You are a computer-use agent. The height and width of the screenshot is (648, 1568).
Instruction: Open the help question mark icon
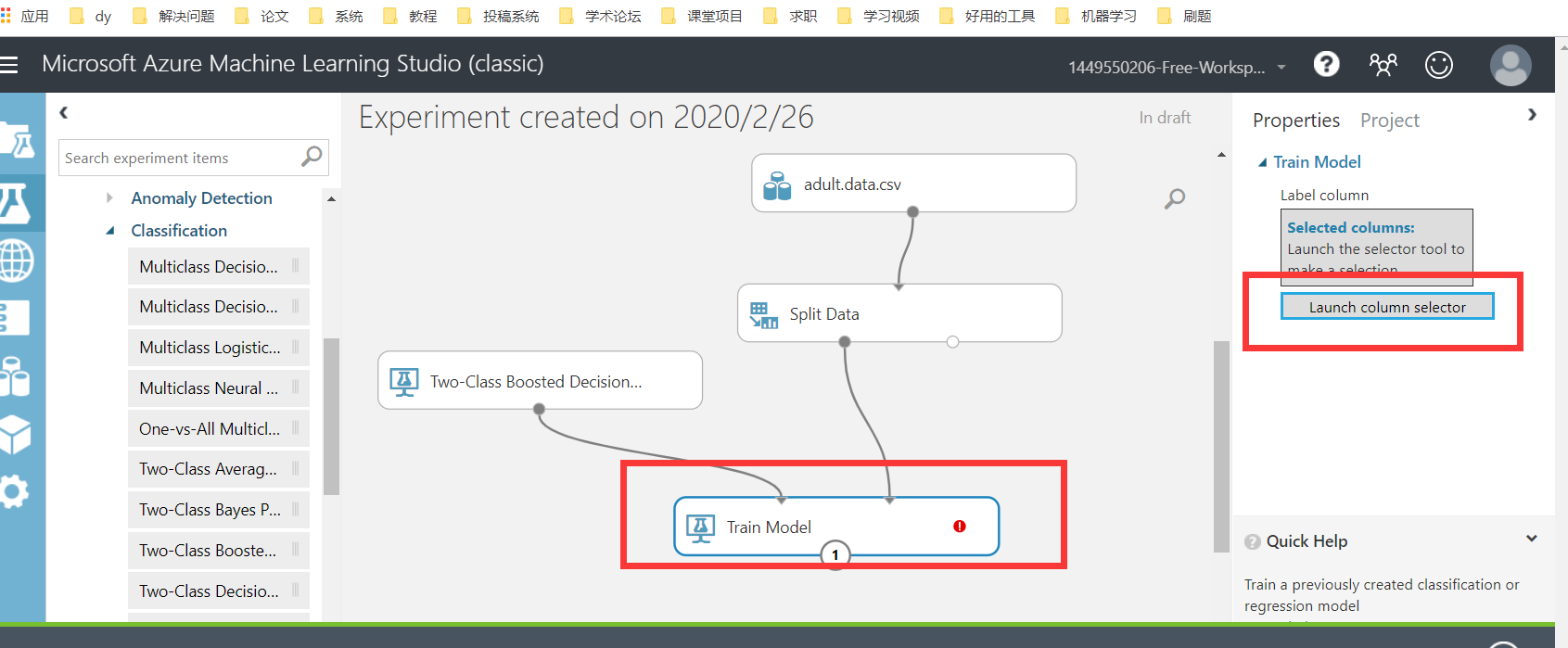[x=1327, y=64]
